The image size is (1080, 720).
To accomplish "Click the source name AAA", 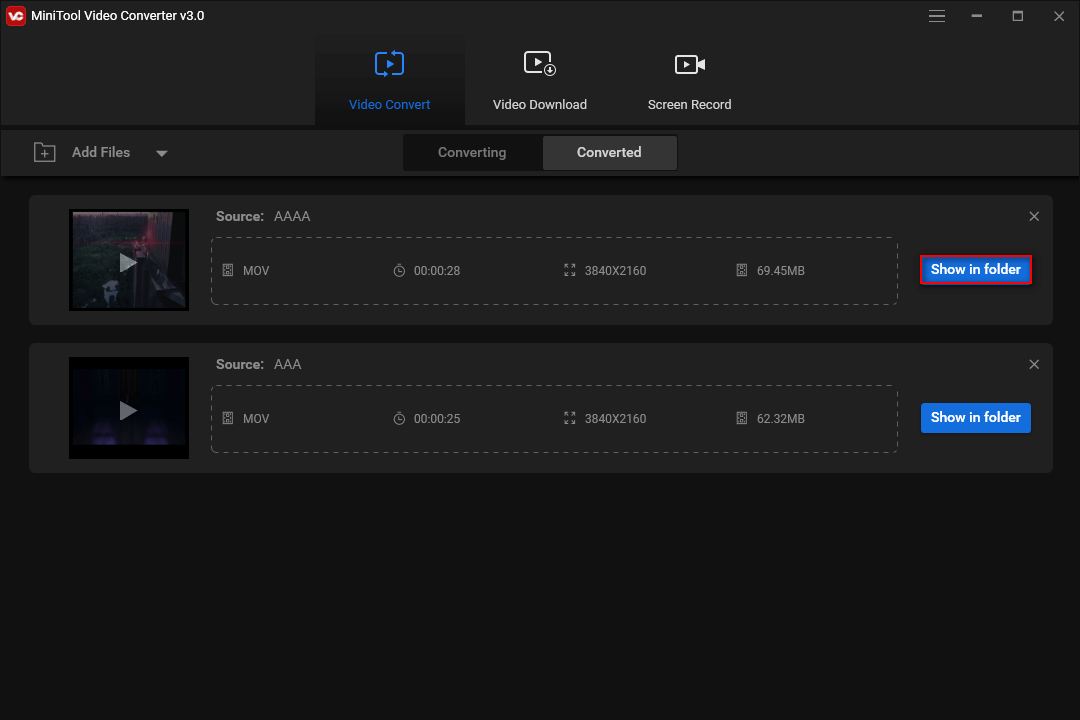I will [x=288, y=364].
